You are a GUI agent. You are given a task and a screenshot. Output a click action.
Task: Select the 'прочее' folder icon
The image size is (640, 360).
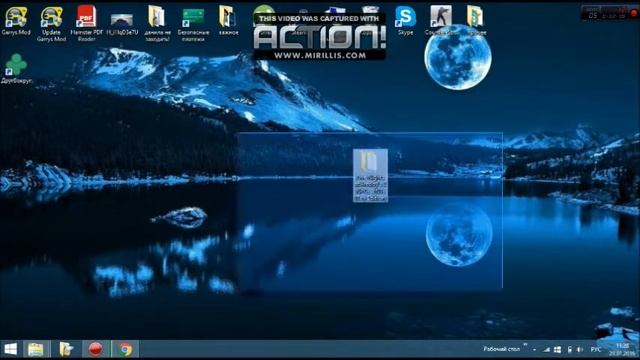[476, 20]
